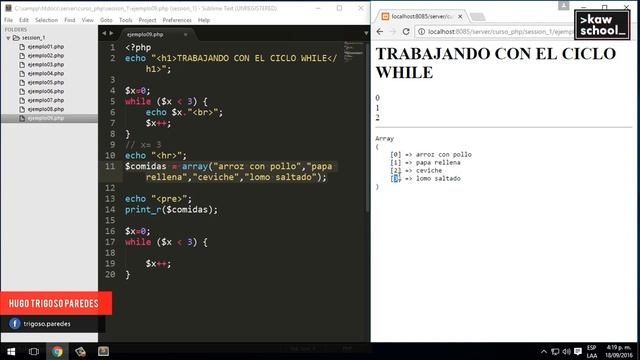The image size is (640, 360).
Task: Click the volume icon in system tray
Action: point(567,352)
